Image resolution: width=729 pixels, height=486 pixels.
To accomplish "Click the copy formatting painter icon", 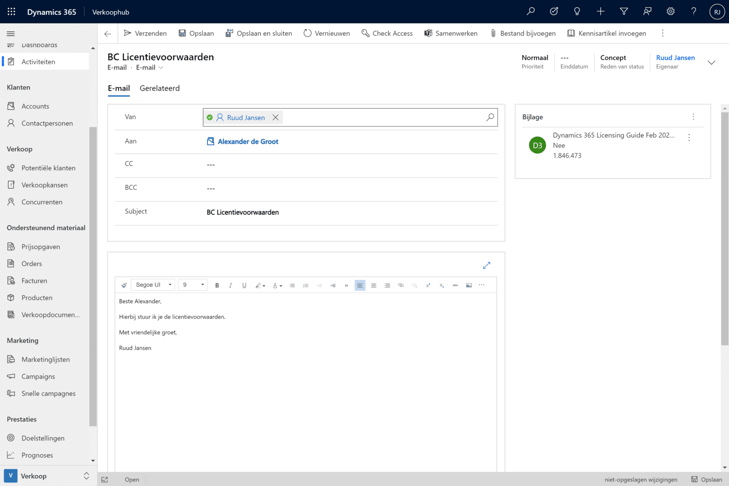I will [124, 285].
